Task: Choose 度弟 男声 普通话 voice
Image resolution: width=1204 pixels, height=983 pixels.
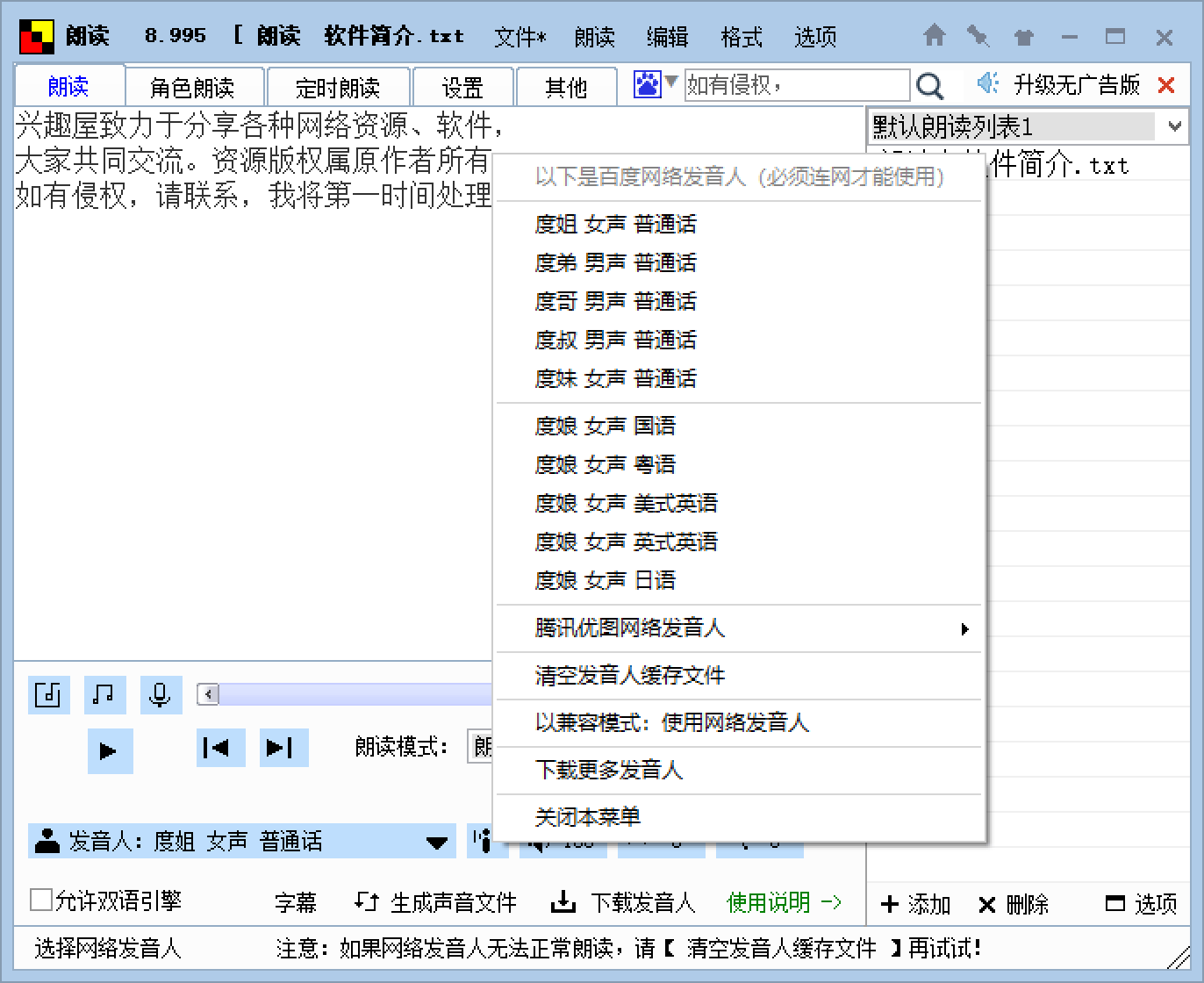Action: pos(739,263)
